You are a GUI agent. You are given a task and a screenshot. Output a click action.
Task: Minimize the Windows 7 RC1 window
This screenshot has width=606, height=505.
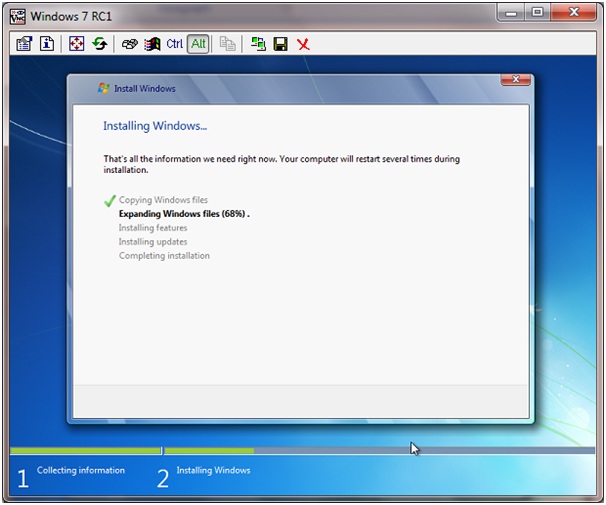point(511,13)
